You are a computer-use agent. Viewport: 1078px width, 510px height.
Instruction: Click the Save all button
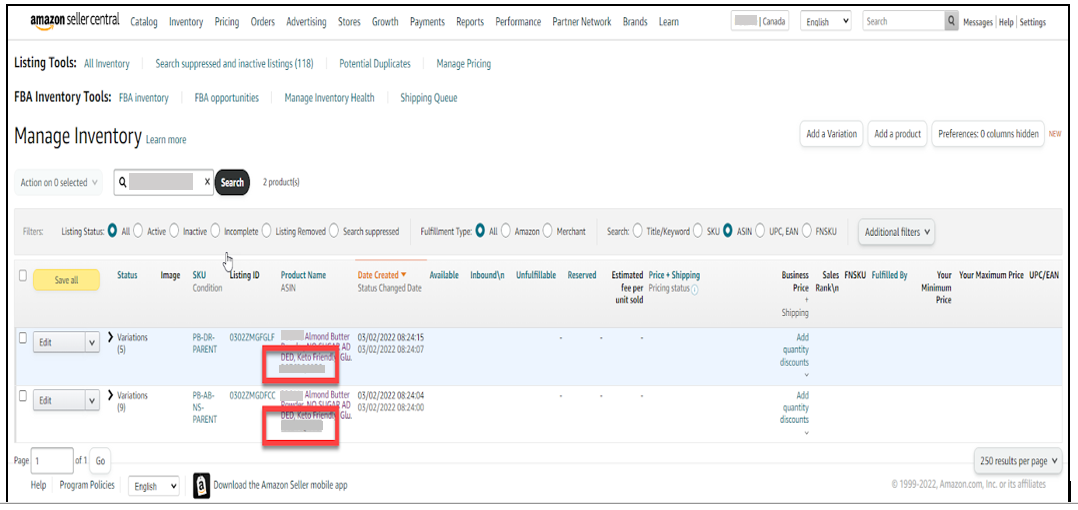pos(66,280)
